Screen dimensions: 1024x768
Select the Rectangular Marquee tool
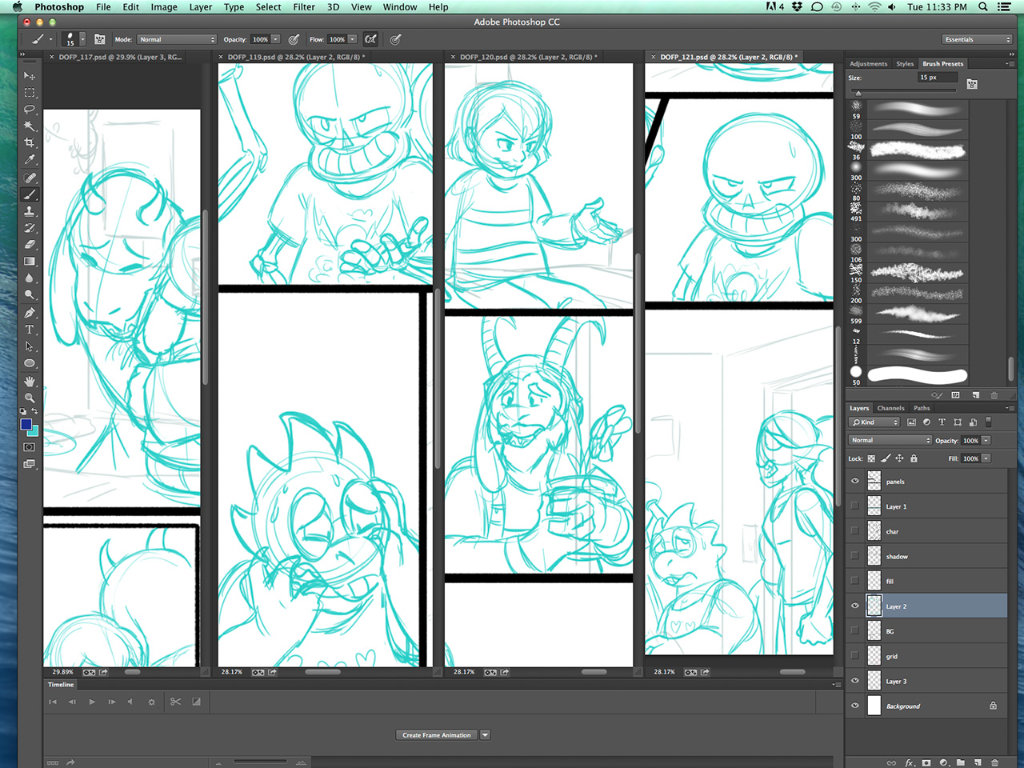click(29, 93)
